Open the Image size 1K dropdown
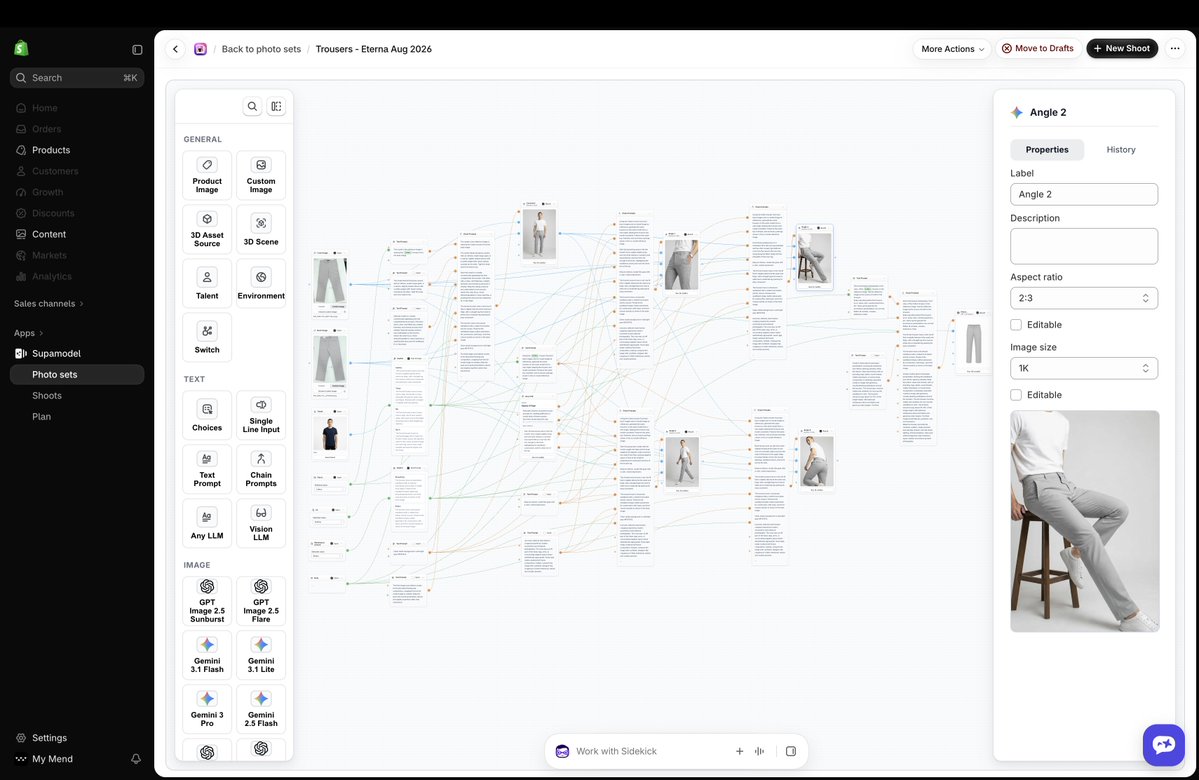Screen dimensions: 1199x780 (x=1084, y=368)
